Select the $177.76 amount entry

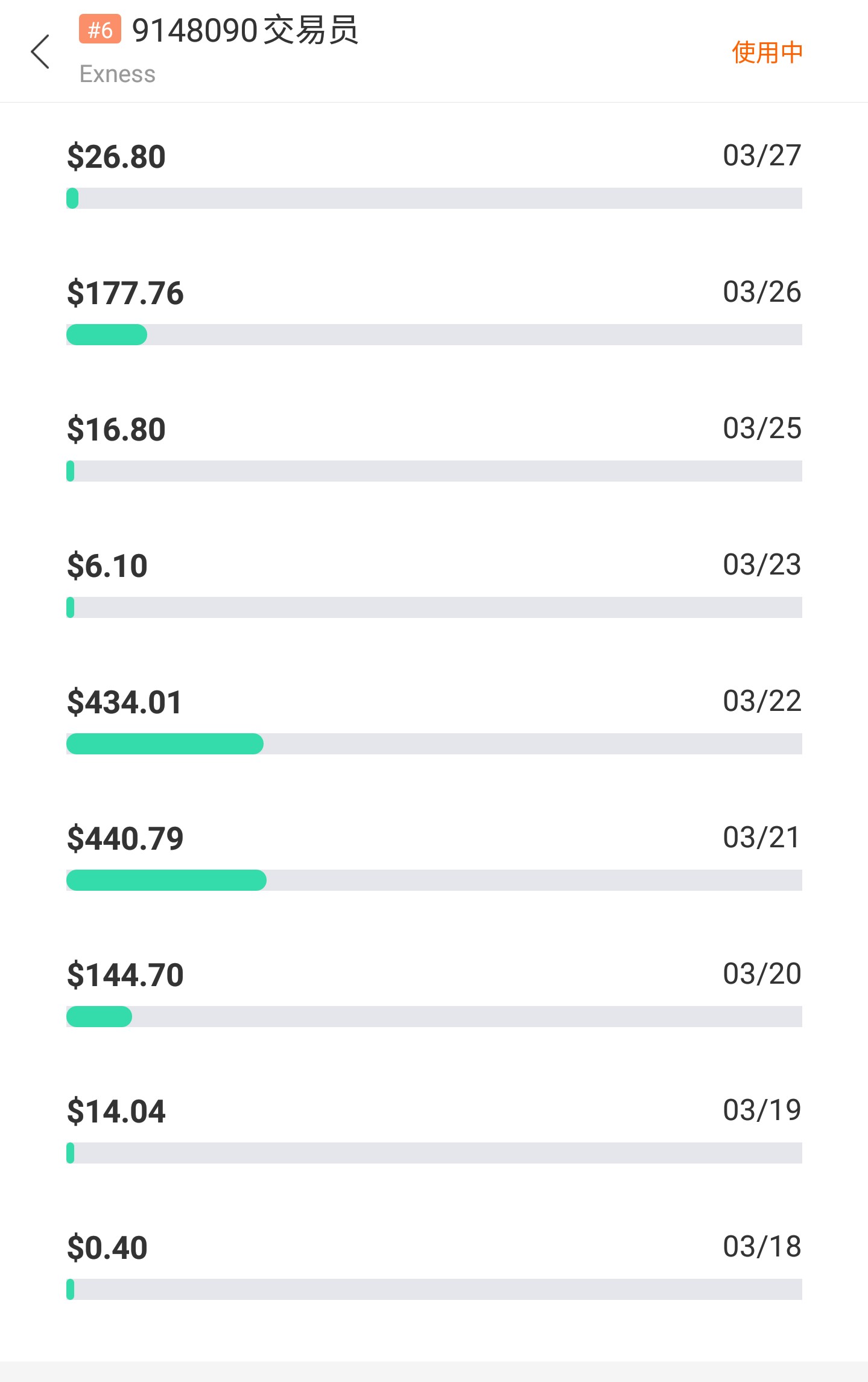pos(125,293)
